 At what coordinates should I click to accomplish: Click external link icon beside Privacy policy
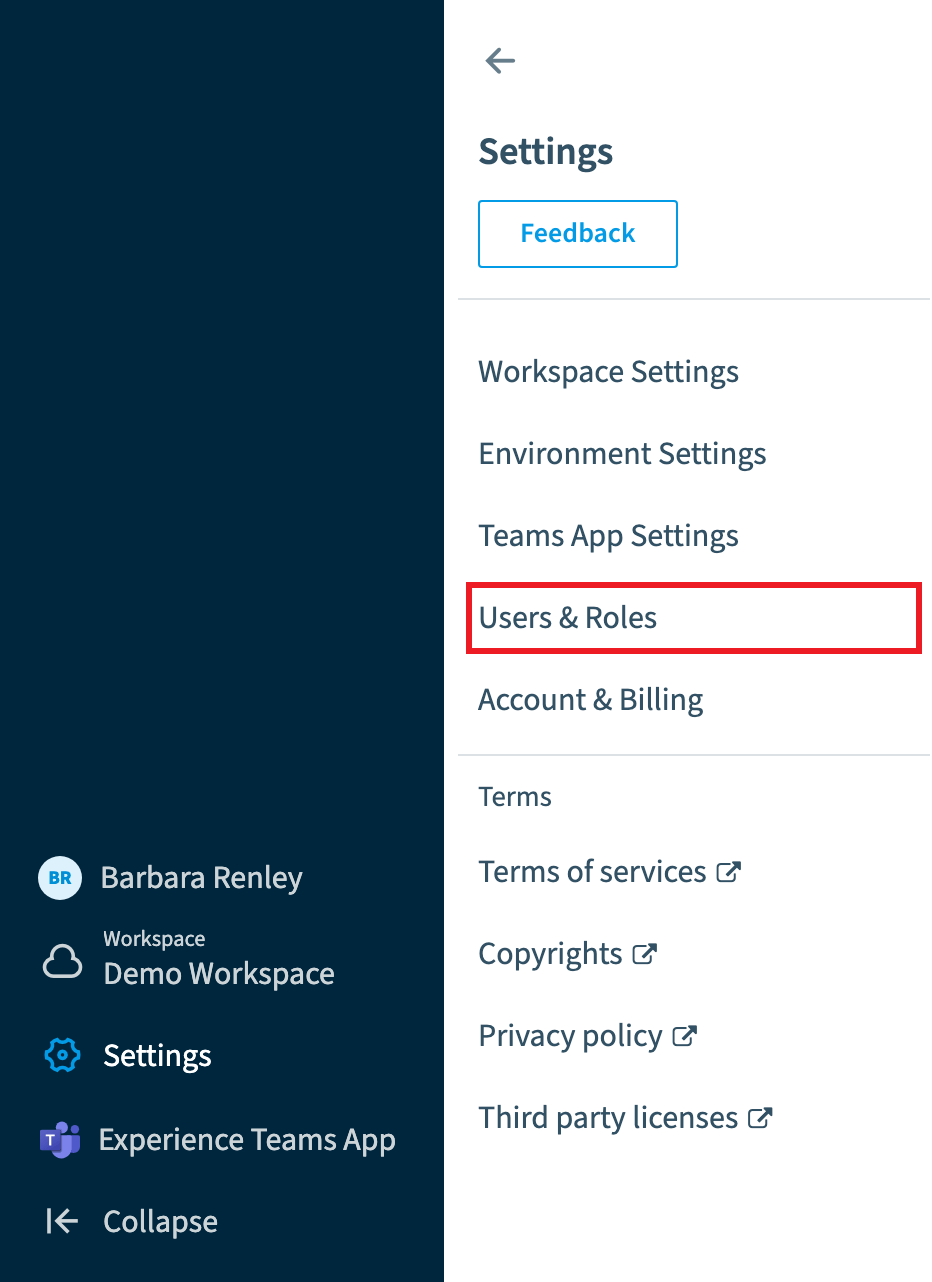click(684, 1036)
